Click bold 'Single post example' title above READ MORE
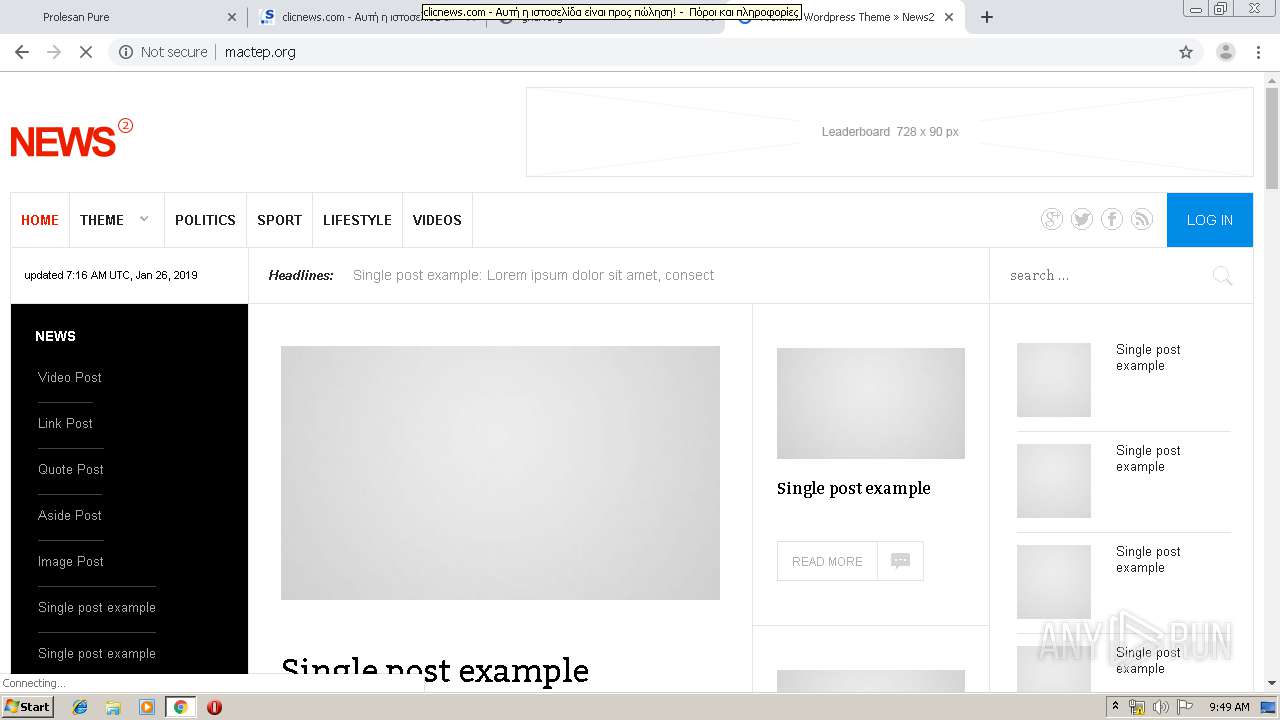Image resolution: width=1280 pixels, height=720 pixels. pos(854,488)
